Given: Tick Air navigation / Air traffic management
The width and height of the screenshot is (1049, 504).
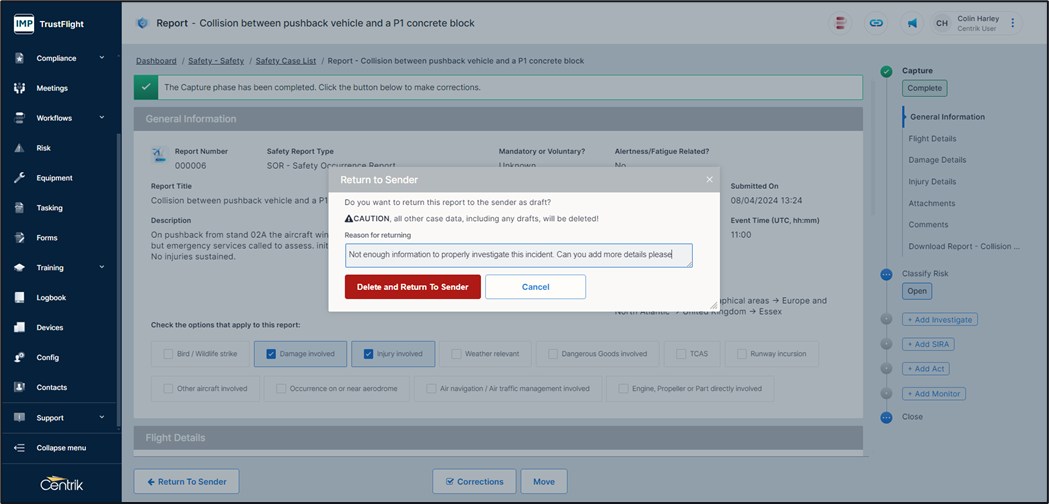Looking at the screenshot, I should [x=431, y=388].
